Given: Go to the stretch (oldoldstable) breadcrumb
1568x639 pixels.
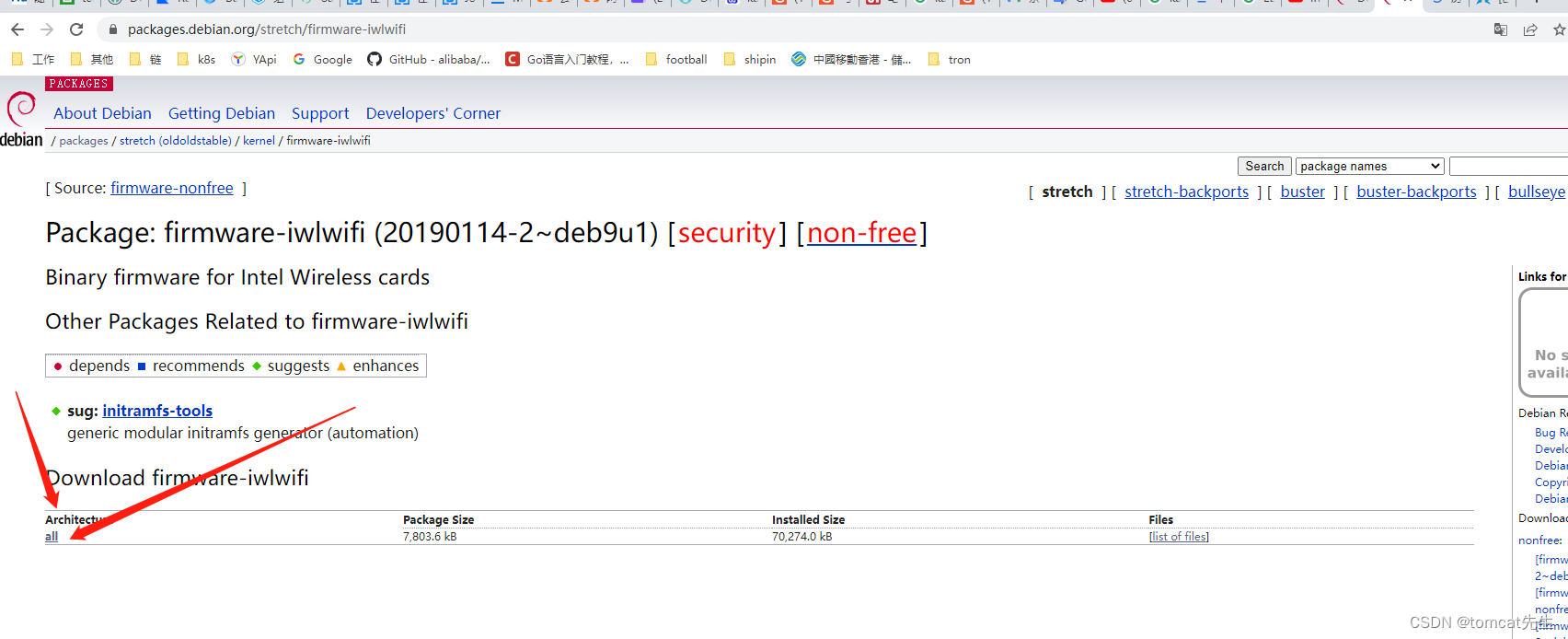Looking at the screenshot, I should click(x=176, y=141).
